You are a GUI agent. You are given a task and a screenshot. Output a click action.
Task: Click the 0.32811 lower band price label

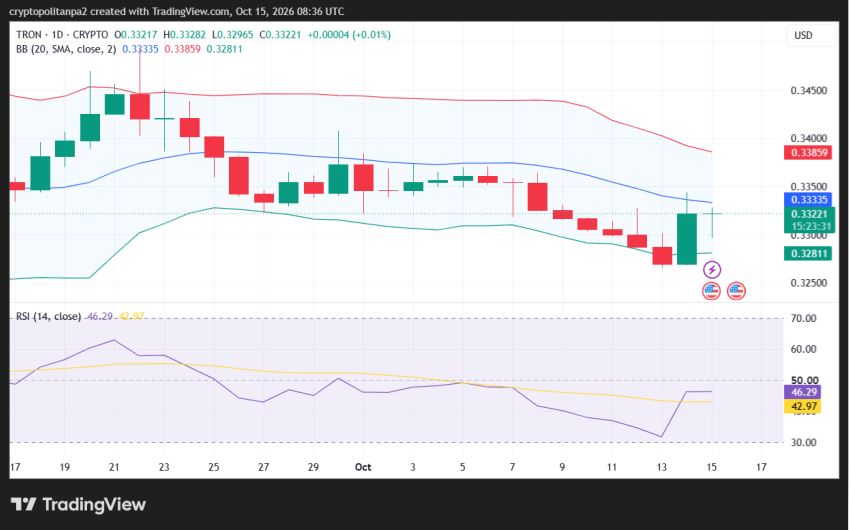808,253
